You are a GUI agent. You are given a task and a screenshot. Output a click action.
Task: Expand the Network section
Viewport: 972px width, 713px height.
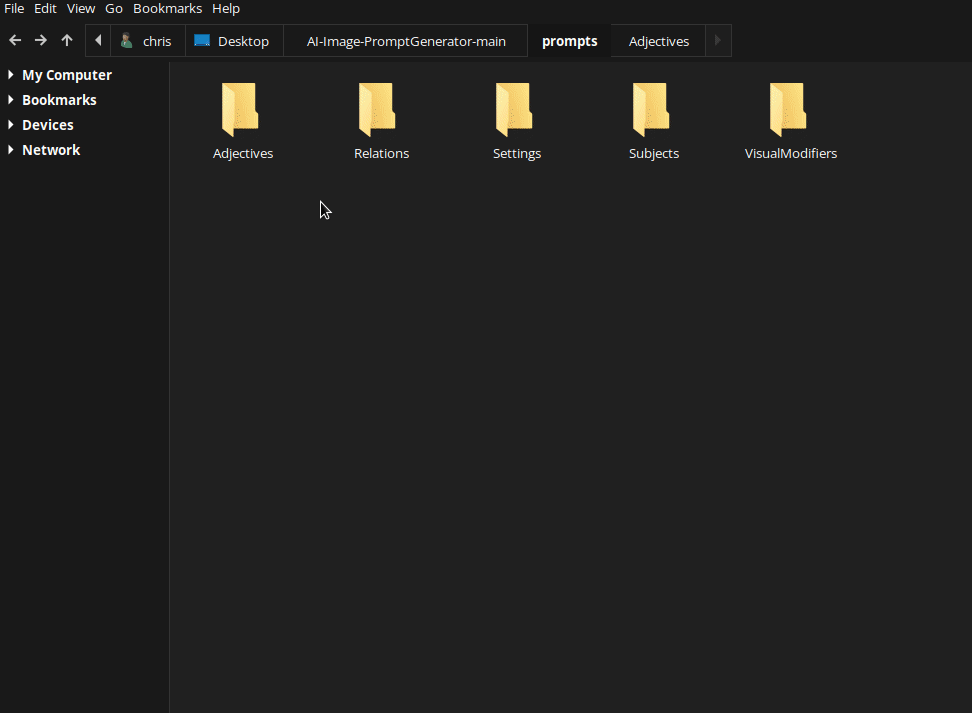coord(11,150)
